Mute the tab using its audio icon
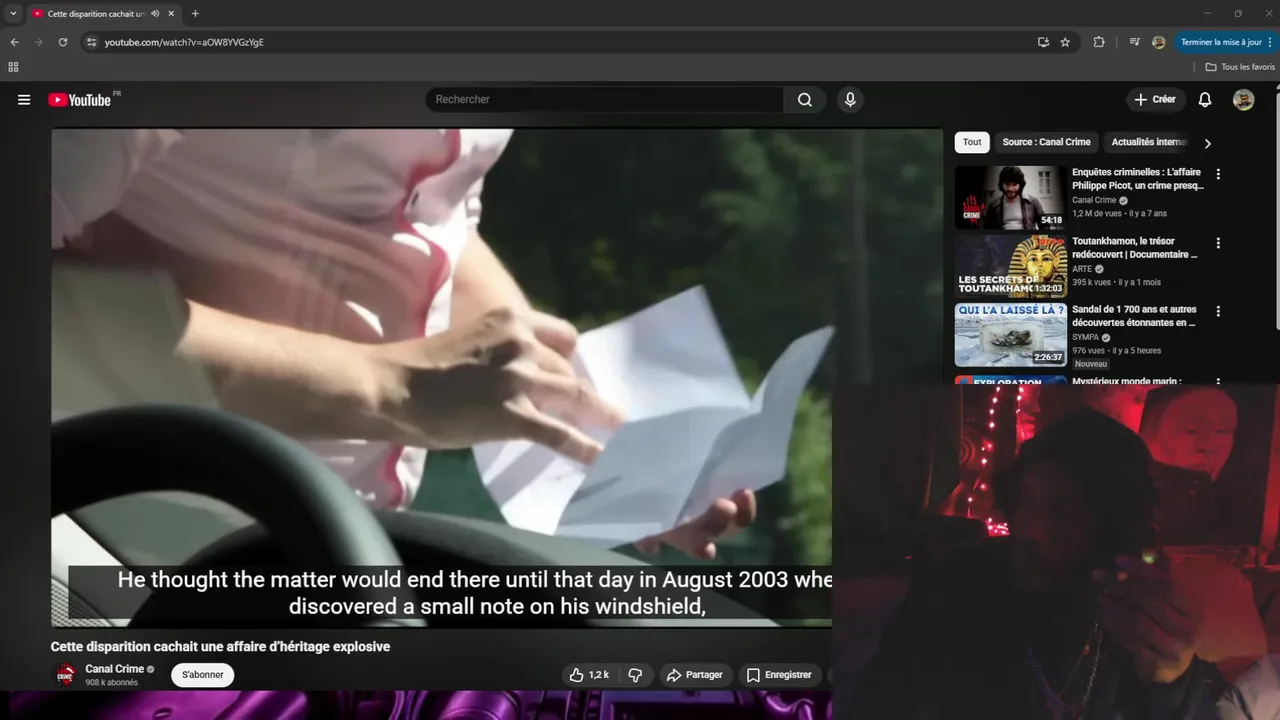This screenshot has width=1280, height=720. pyautogui.click(x=155, y=14)
